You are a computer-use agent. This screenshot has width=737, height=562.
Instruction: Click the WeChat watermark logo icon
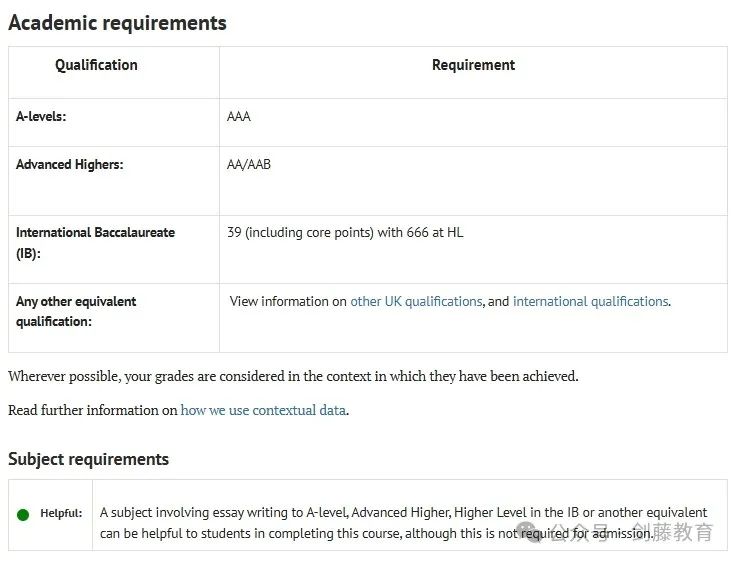click(530, 532)
